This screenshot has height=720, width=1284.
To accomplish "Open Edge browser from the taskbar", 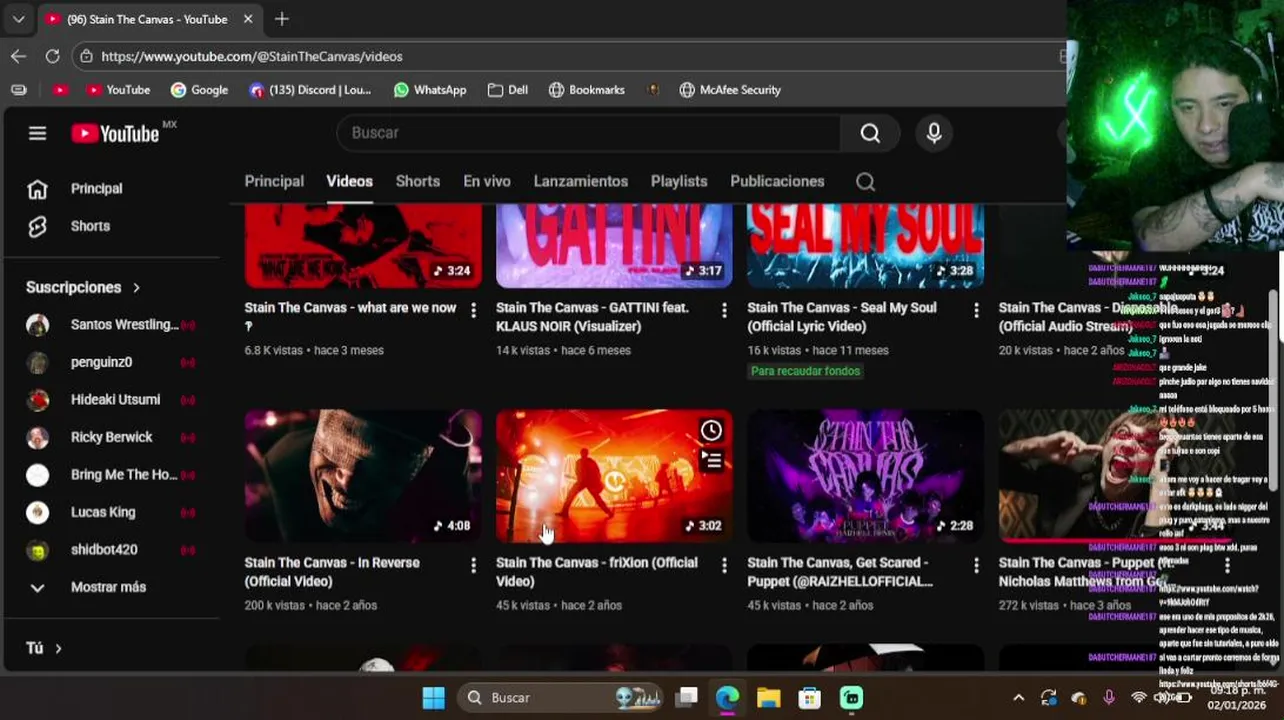I will pyautogui.click(x=727, y=697).
